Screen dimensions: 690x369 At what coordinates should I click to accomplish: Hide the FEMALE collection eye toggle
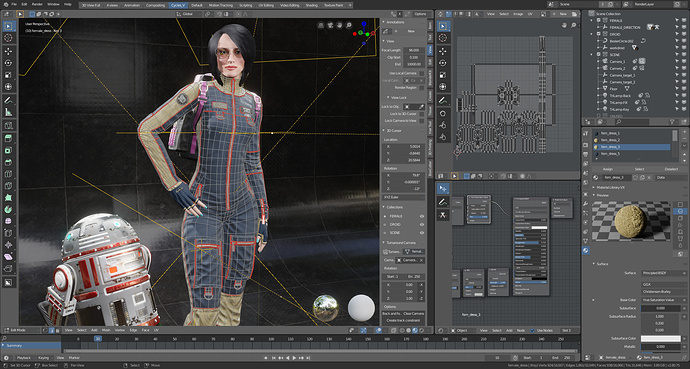pyautogui.click(x=422, y=216)
